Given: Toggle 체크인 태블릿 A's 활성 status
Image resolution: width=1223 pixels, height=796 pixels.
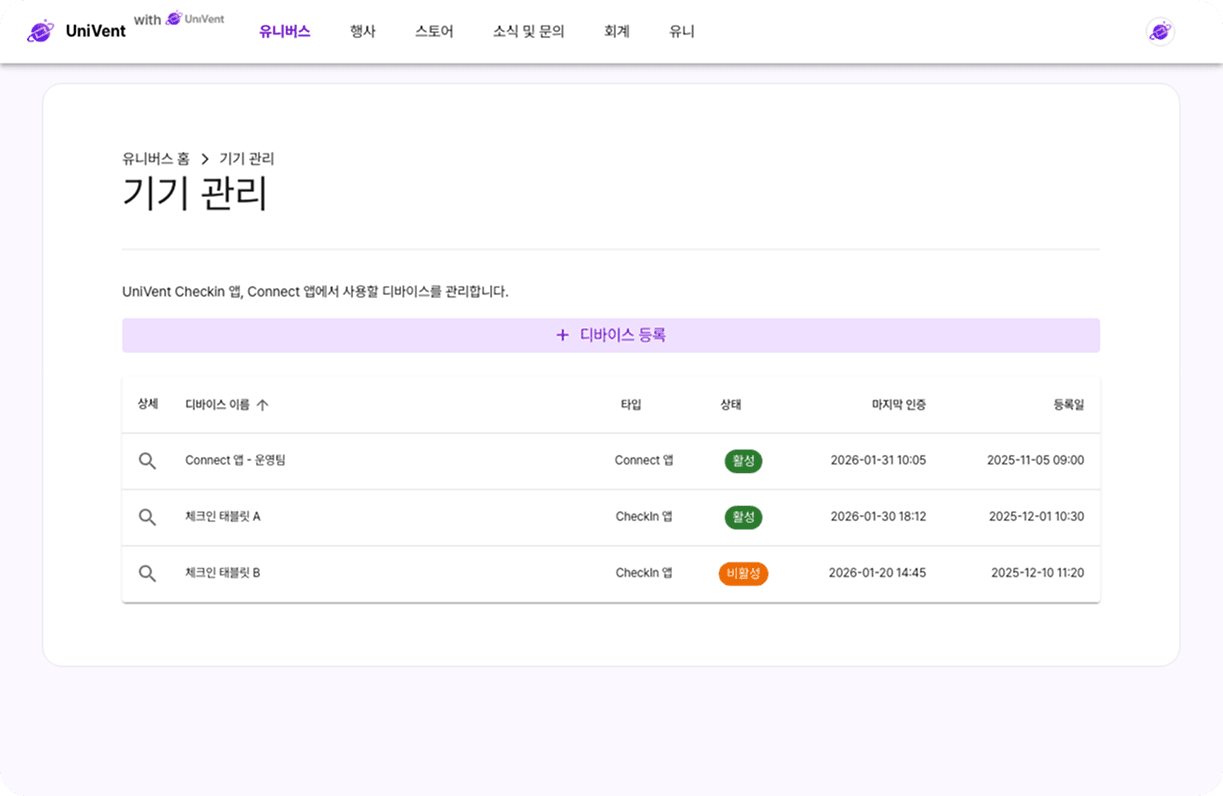Looking at the screenshot, I should (743, 517).
